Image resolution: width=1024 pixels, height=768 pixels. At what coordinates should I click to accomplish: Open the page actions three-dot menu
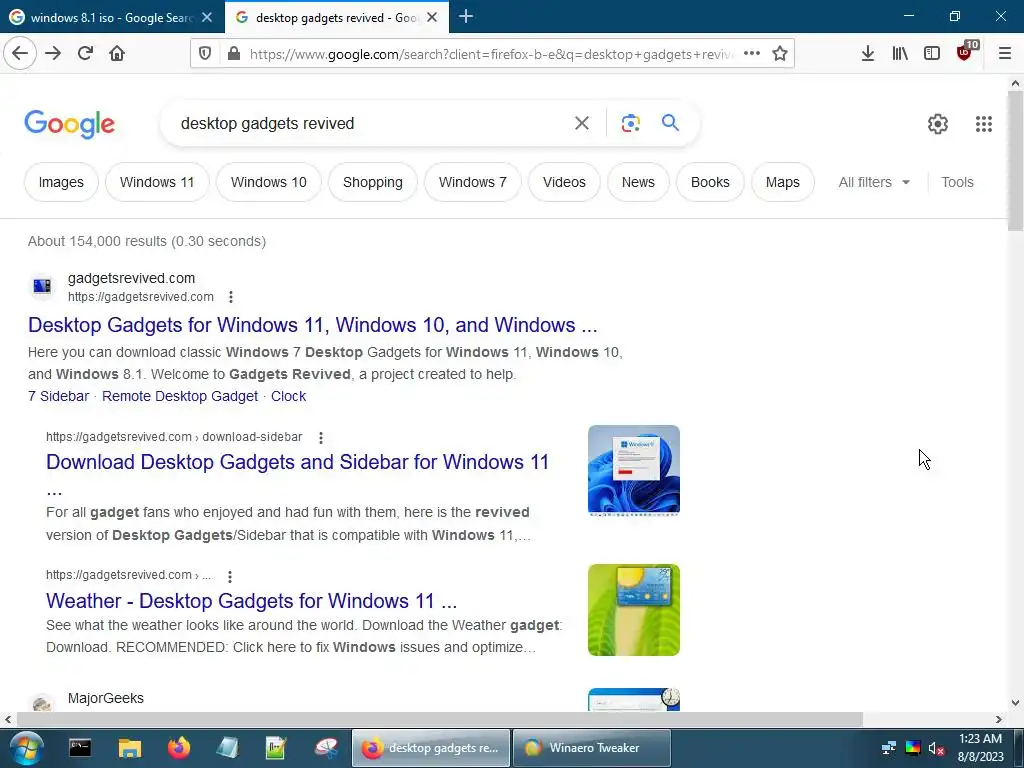tap(752, 54)
